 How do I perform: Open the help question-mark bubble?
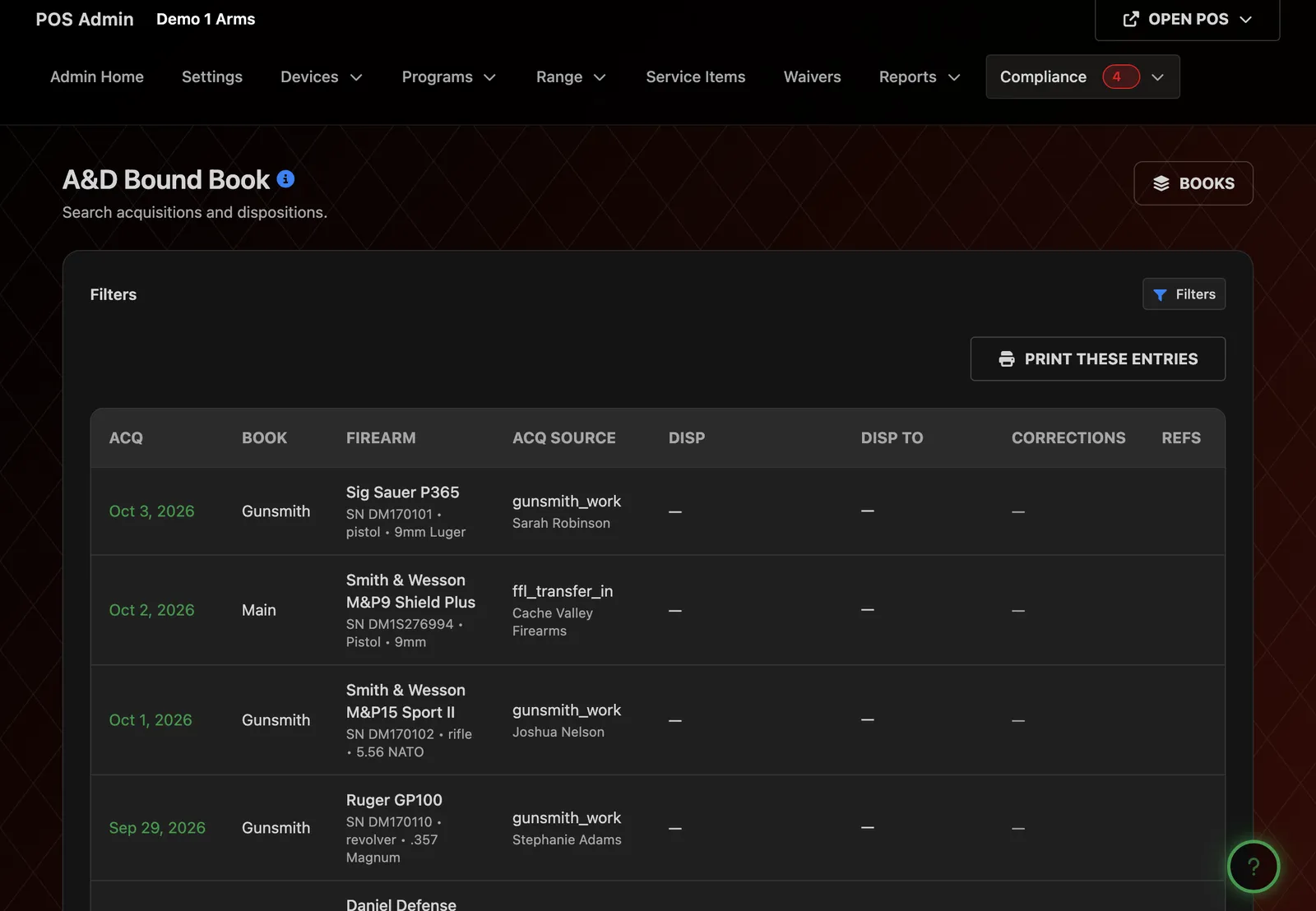click(1253, 866)
